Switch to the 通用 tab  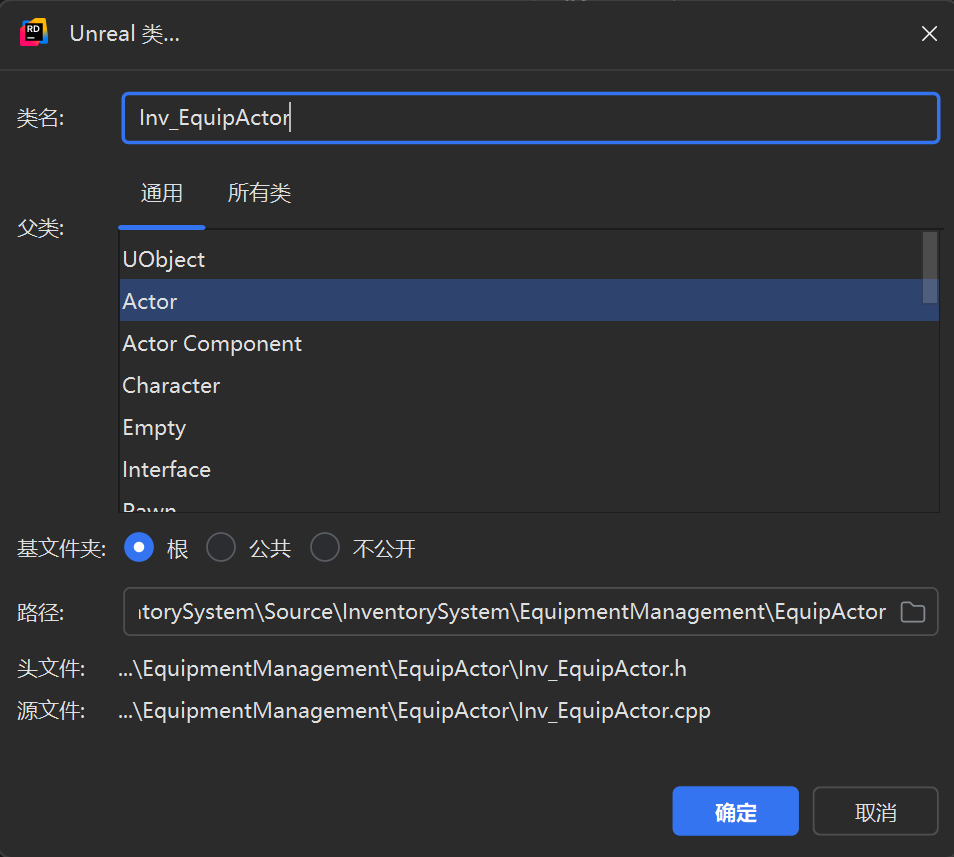tap(162, 193)
